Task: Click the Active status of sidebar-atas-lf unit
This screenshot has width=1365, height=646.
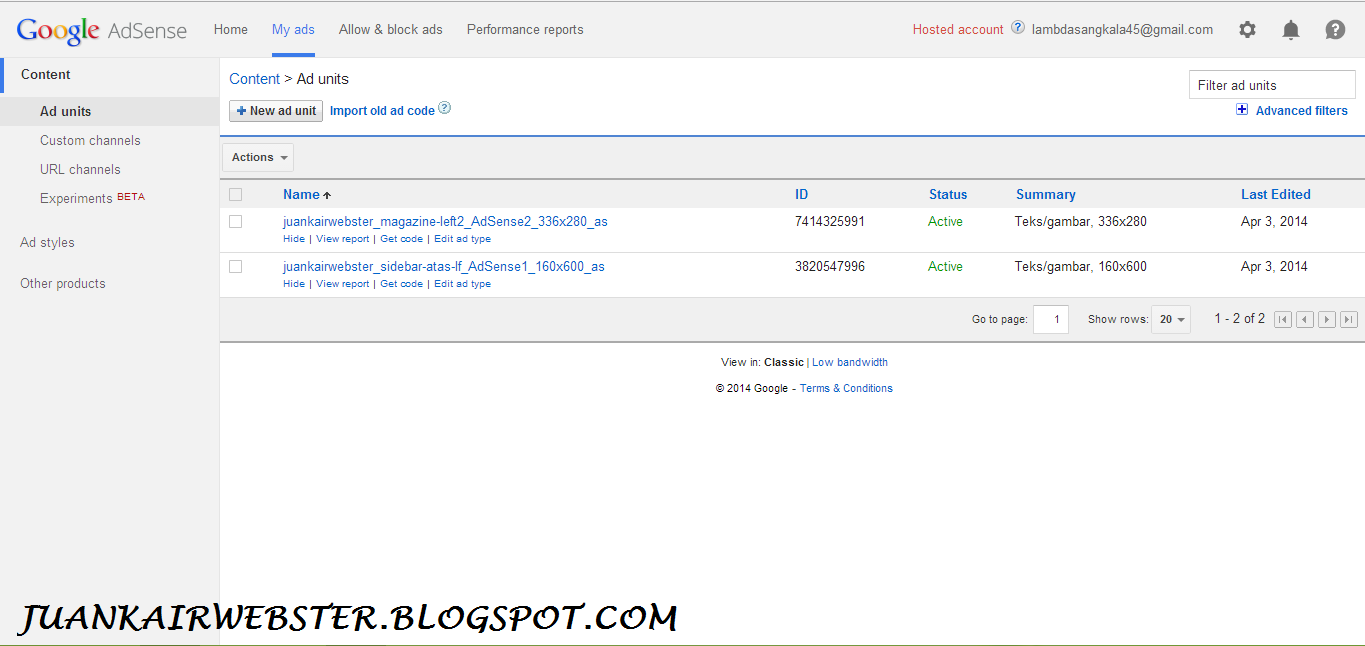Action: [945, 266]
